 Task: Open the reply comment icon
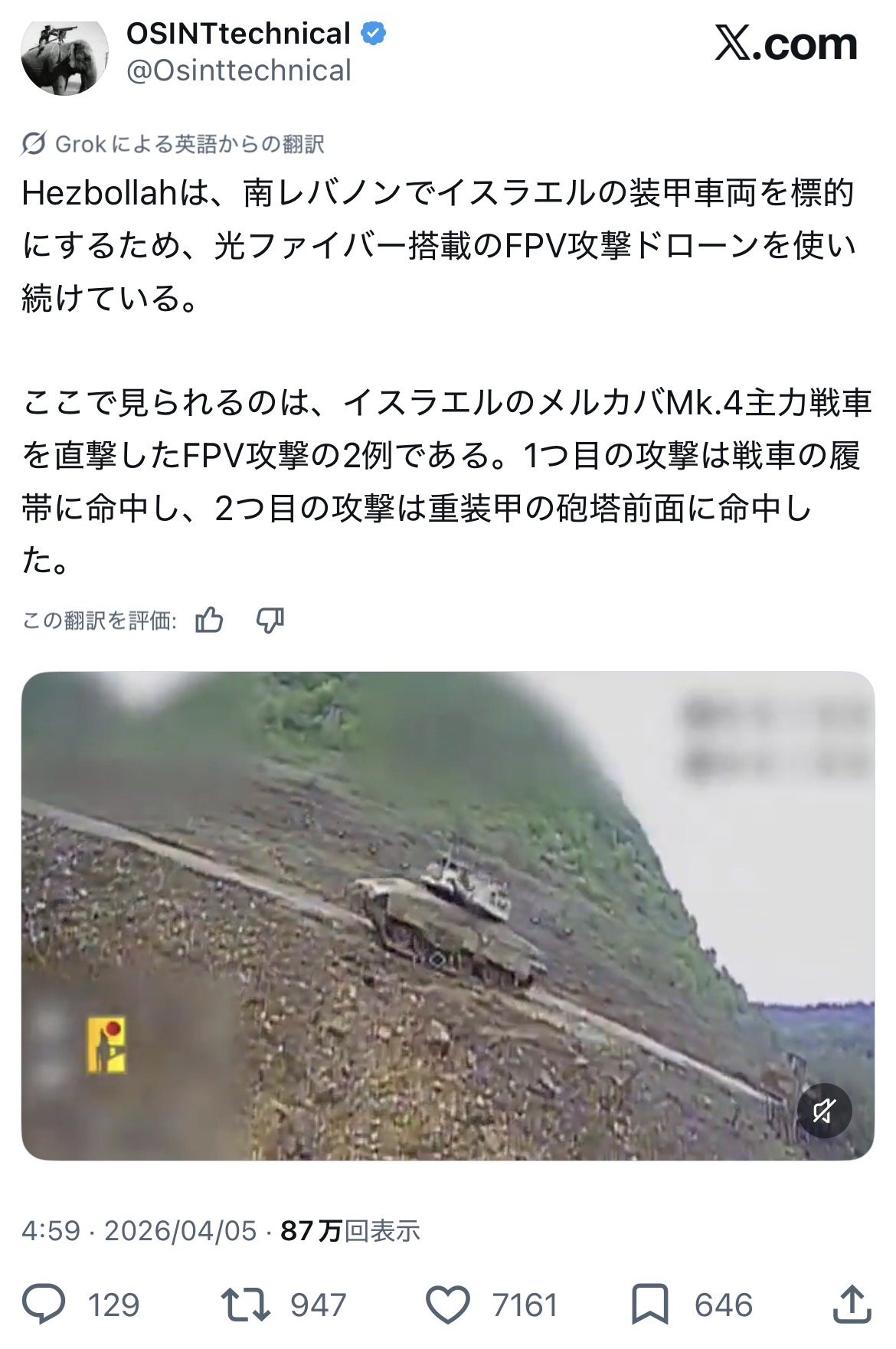(44, 1305)
